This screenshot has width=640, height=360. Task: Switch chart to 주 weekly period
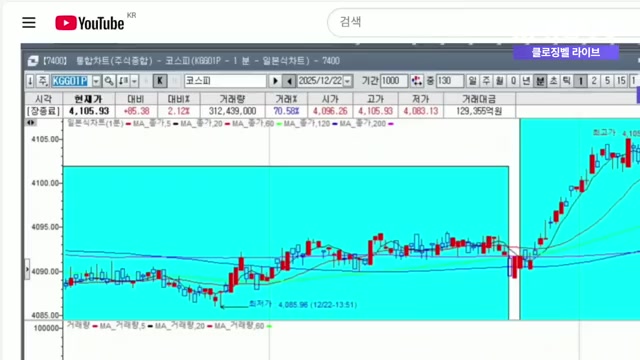[486, 81]
